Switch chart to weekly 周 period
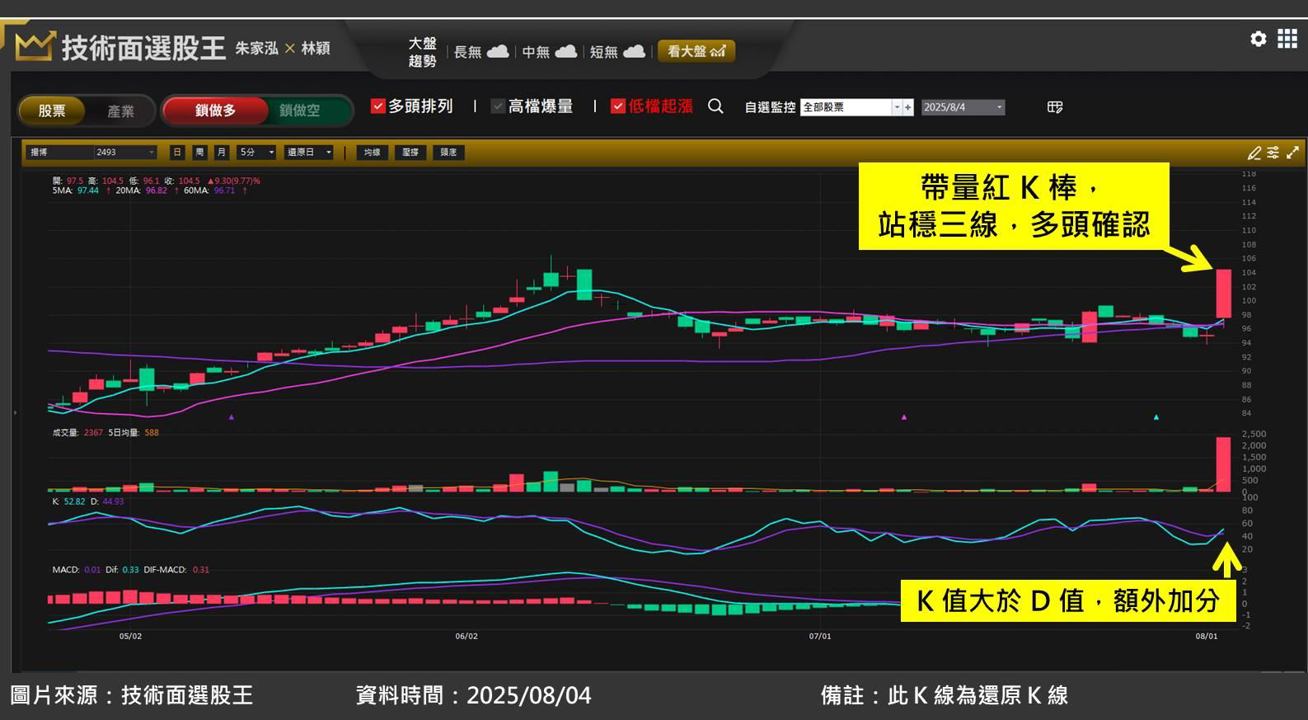The width and height of the screenshot is (1308, 720). pos(199,152)
